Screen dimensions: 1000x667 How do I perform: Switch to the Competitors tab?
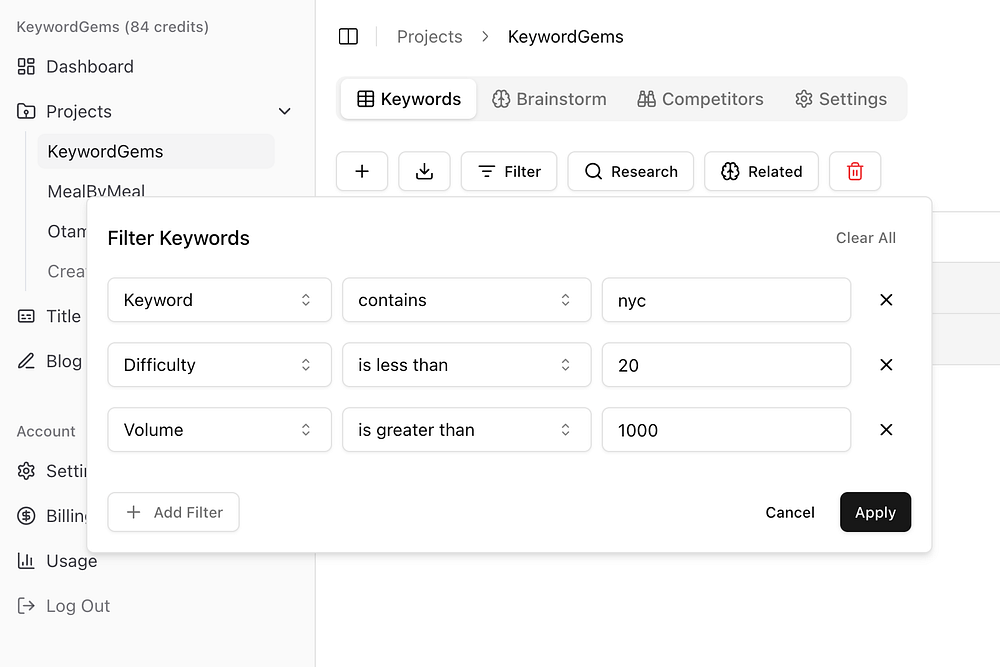(700, 99)
